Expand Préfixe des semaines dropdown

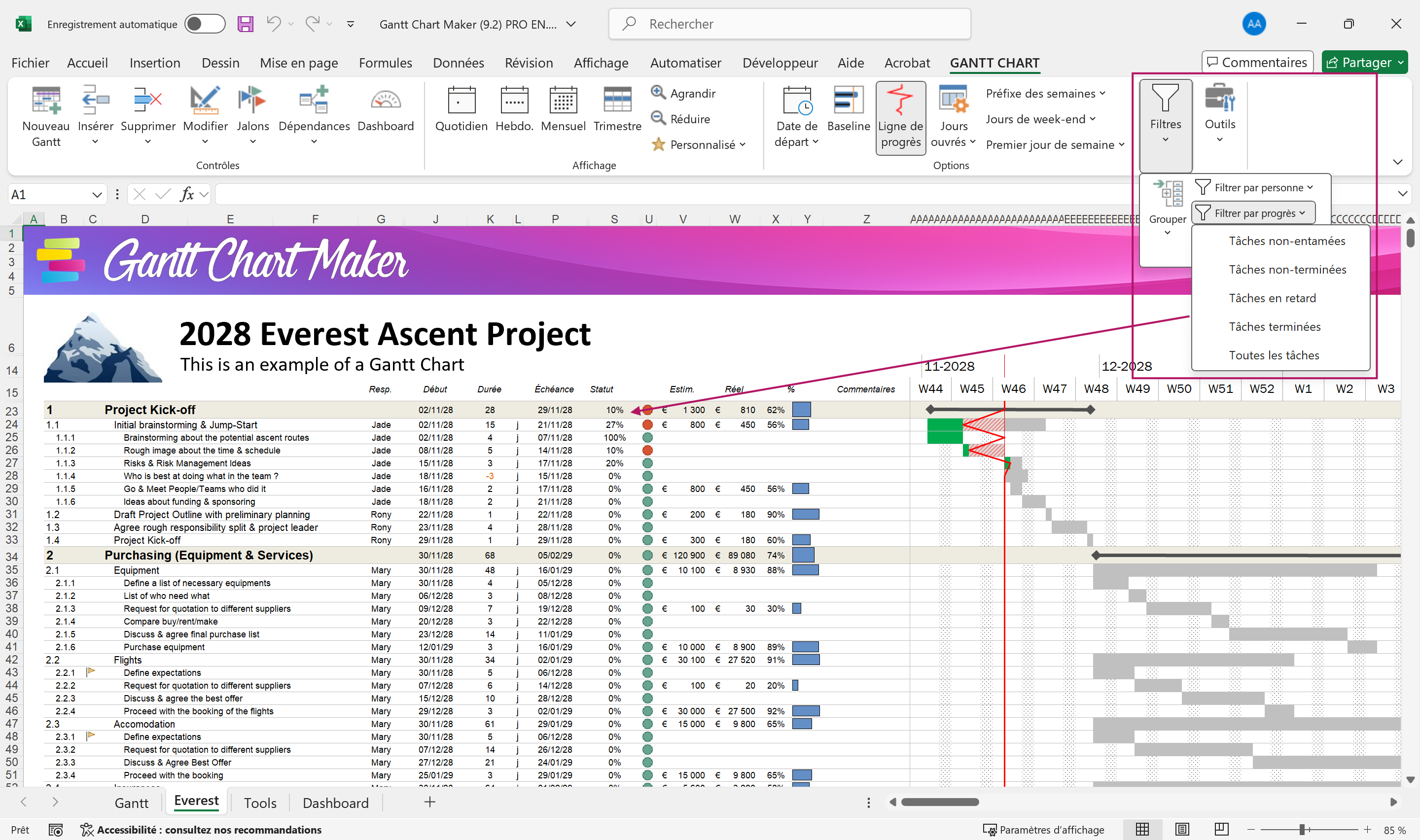point(1045,93)
